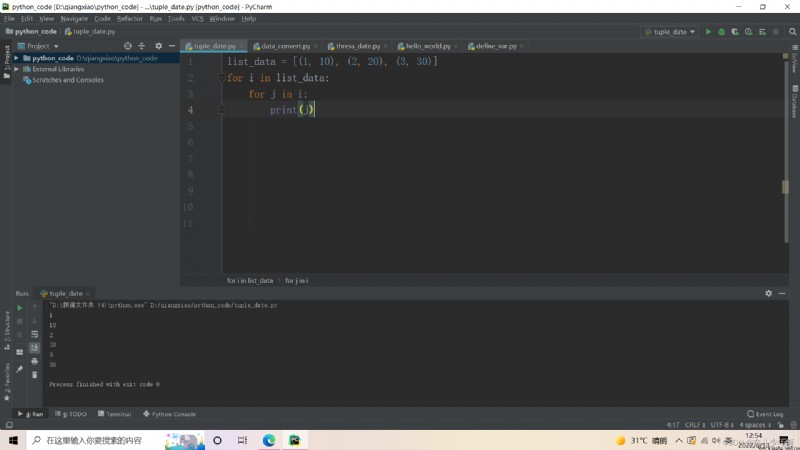Open the tuple_date run configuration dropdown

tap(669, 32)
